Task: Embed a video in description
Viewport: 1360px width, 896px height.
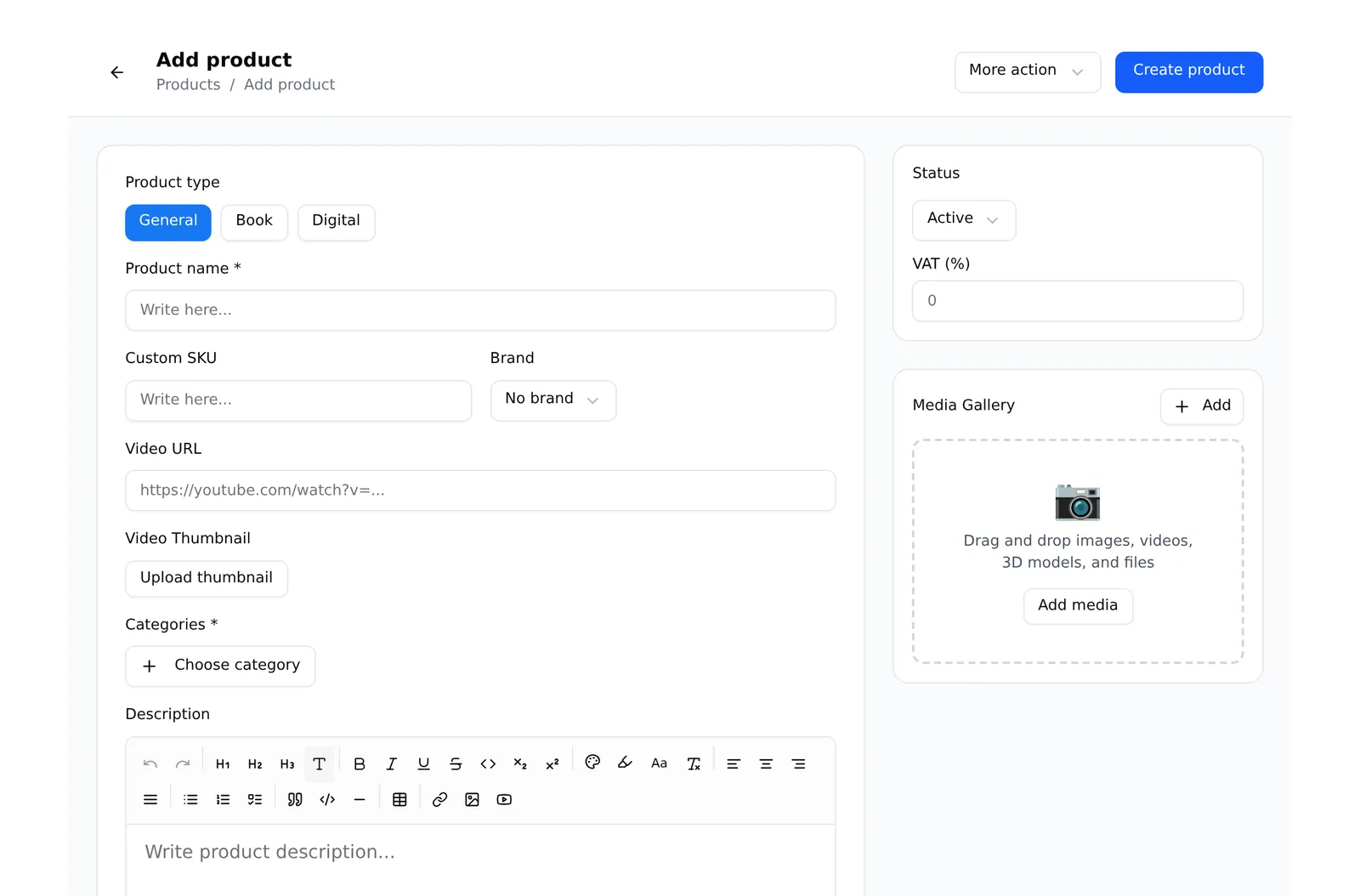Action: pyautogui.click(x=504, y=800)
